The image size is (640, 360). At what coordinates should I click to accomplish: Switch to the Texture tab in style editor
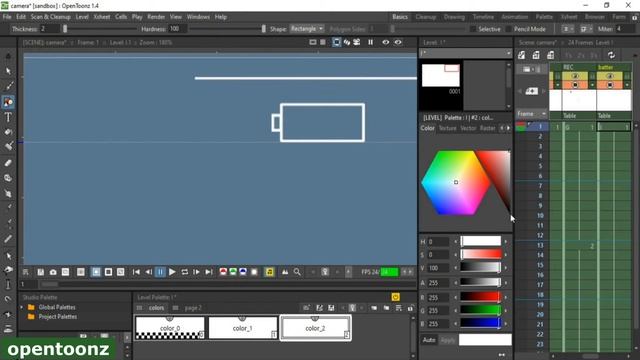click(x=447, y=128)
